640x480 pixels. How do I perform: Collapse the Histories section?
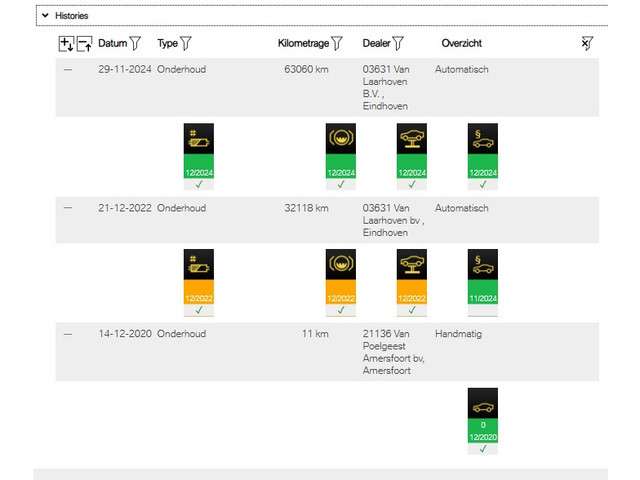45,16
